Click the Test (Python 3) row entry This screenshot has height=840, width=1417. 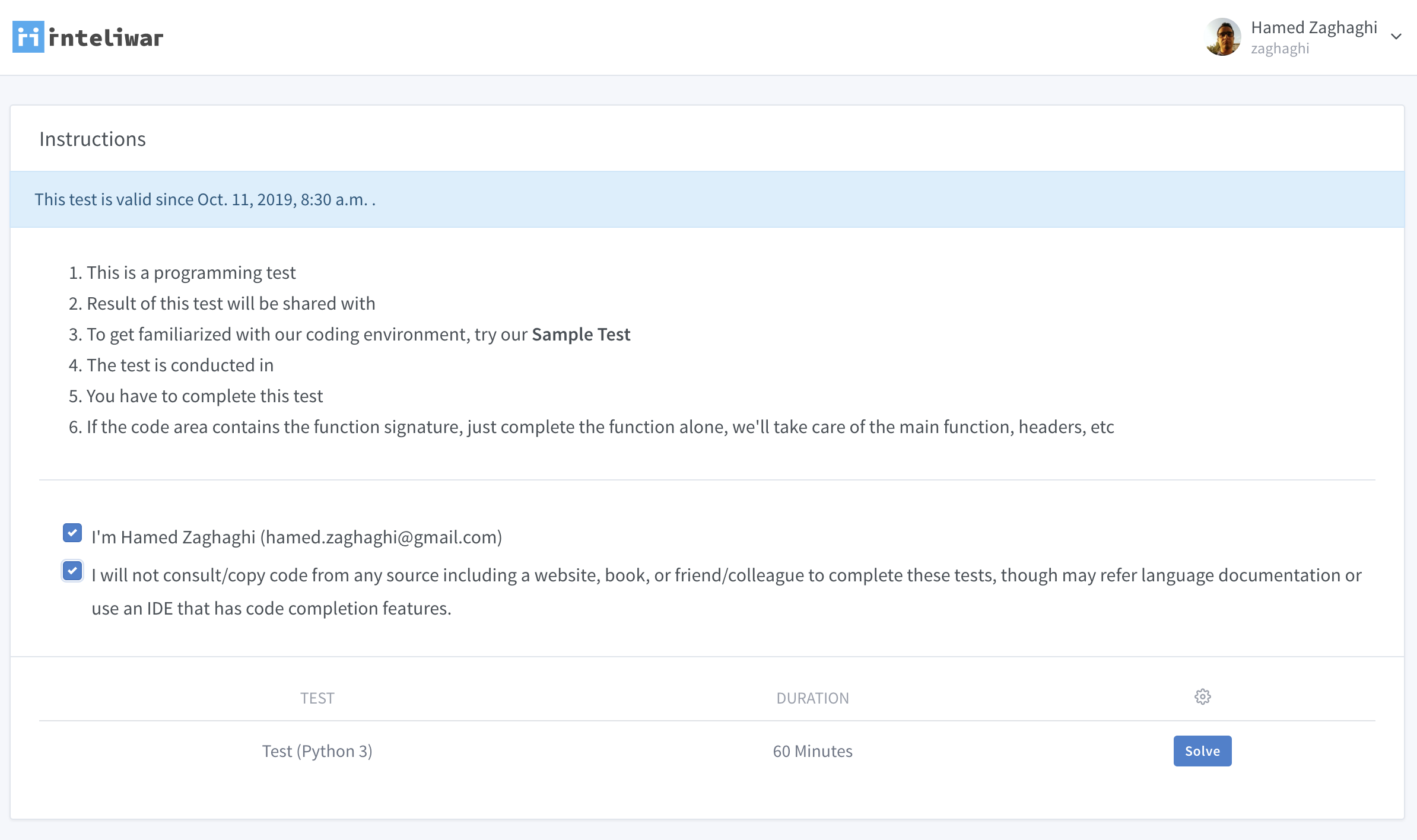(x=317, y=751)
